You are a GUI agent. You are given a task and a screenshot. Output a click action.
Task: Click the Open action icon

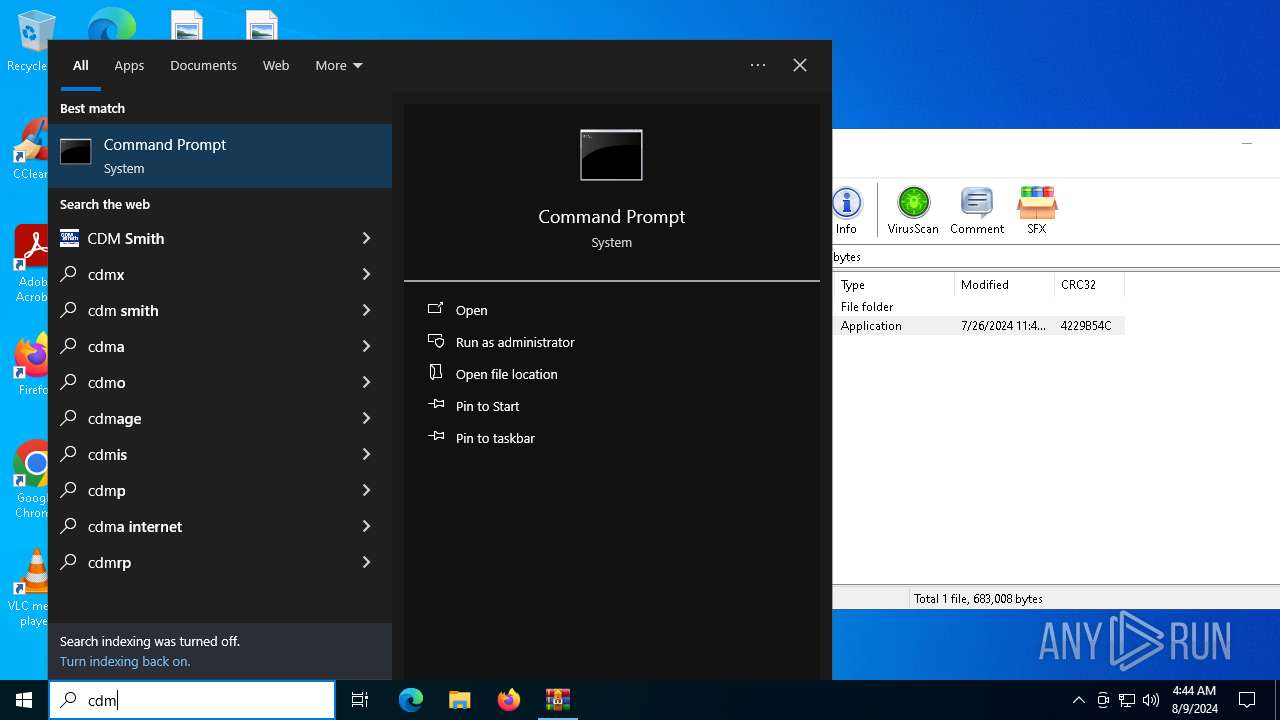[436, 310]
